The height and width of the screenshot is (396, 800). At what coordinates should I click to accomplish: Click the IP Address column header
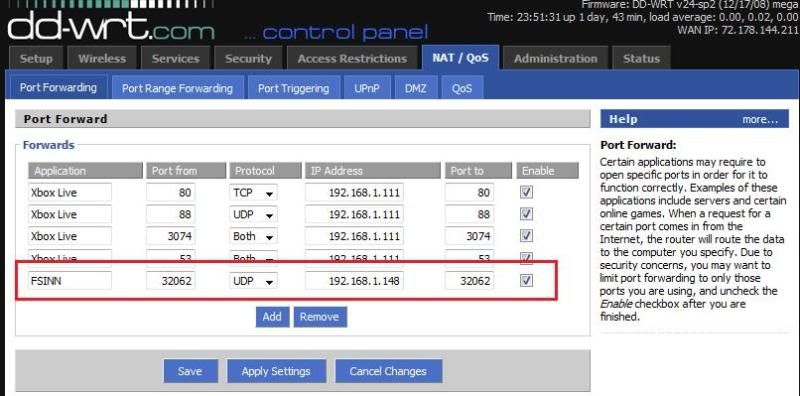pos(372,171)
